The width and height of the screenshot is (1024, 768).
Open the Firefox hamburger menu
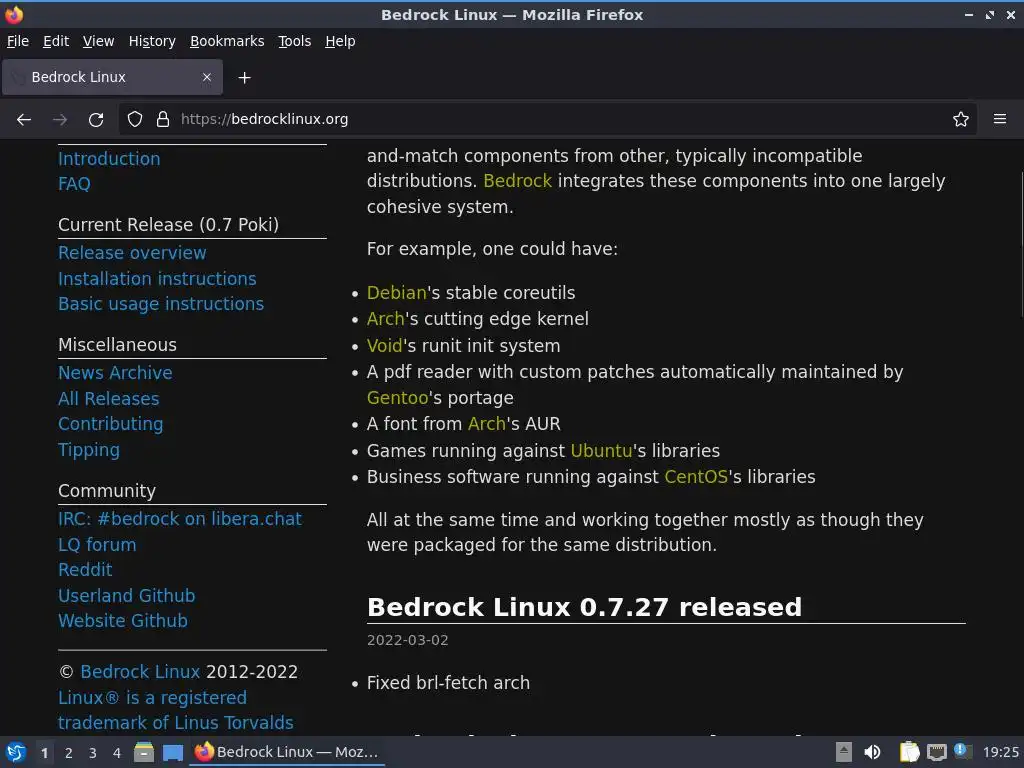coord(1000,119)
